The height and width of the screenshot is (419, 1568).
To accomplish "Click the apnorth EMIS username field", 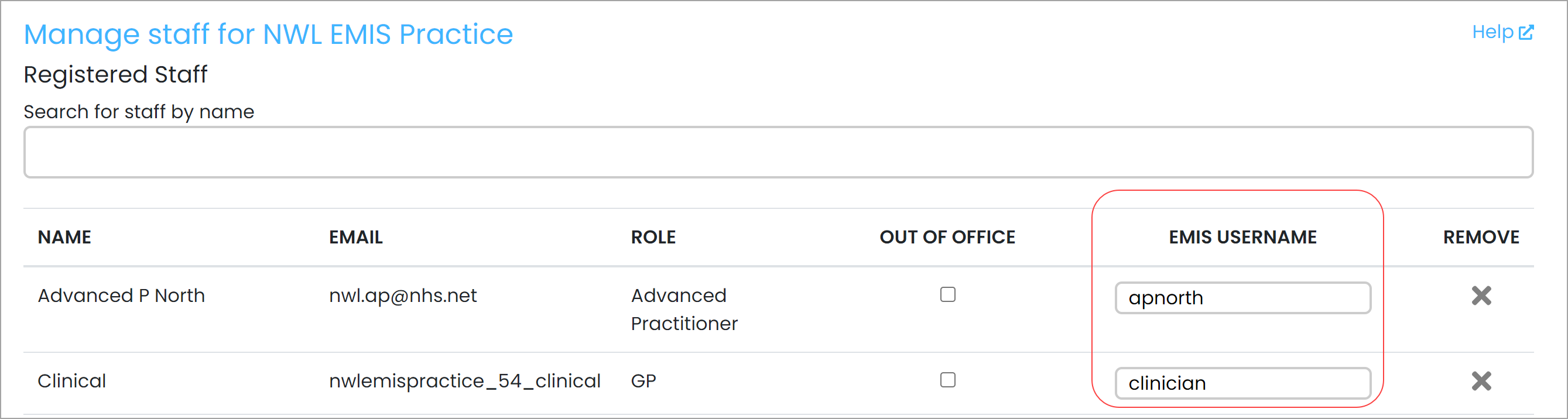I will 1242,298.
